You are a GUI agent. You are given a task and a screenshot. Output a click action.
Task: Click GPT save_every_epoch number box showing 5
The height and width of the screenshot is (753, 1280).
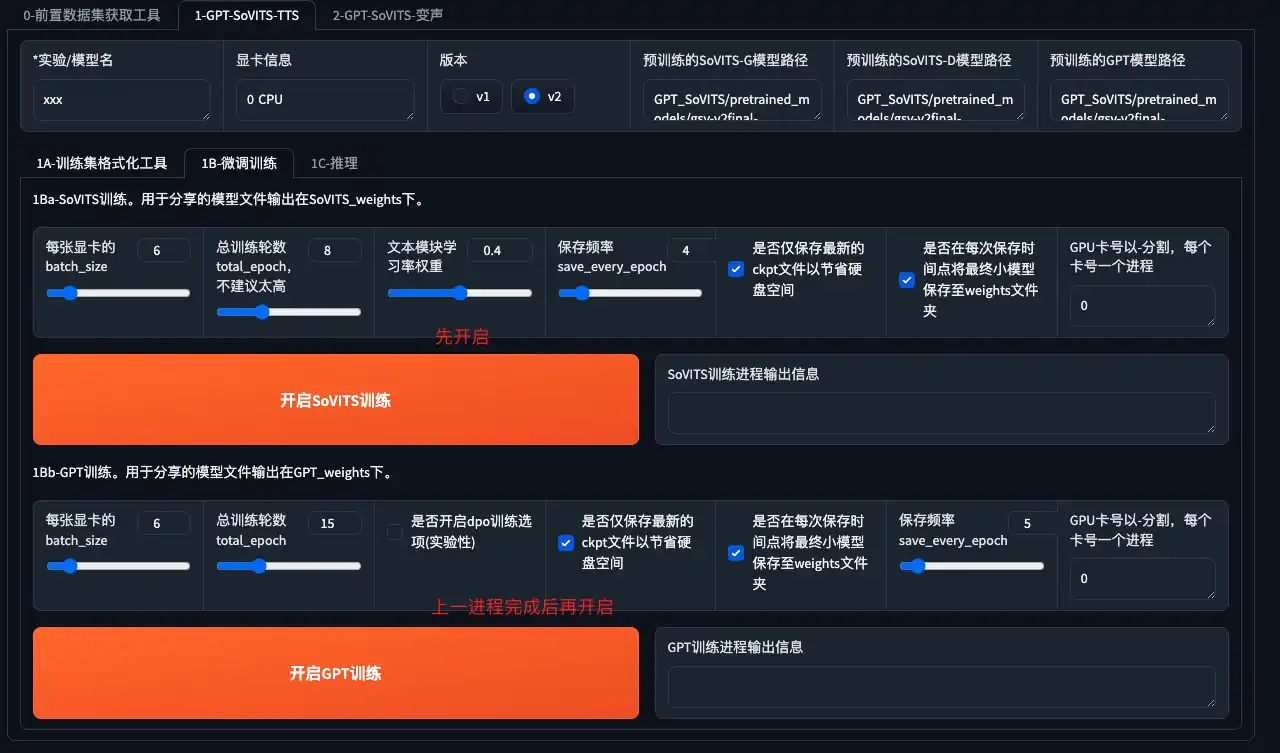click(x=1033, y=523)
